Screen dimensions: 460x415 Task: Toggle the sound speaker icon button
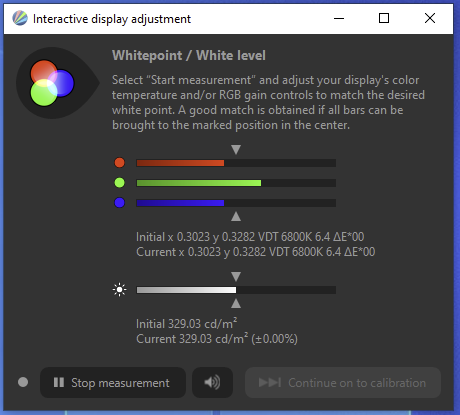pyautogui.click(x=212, y=383)
